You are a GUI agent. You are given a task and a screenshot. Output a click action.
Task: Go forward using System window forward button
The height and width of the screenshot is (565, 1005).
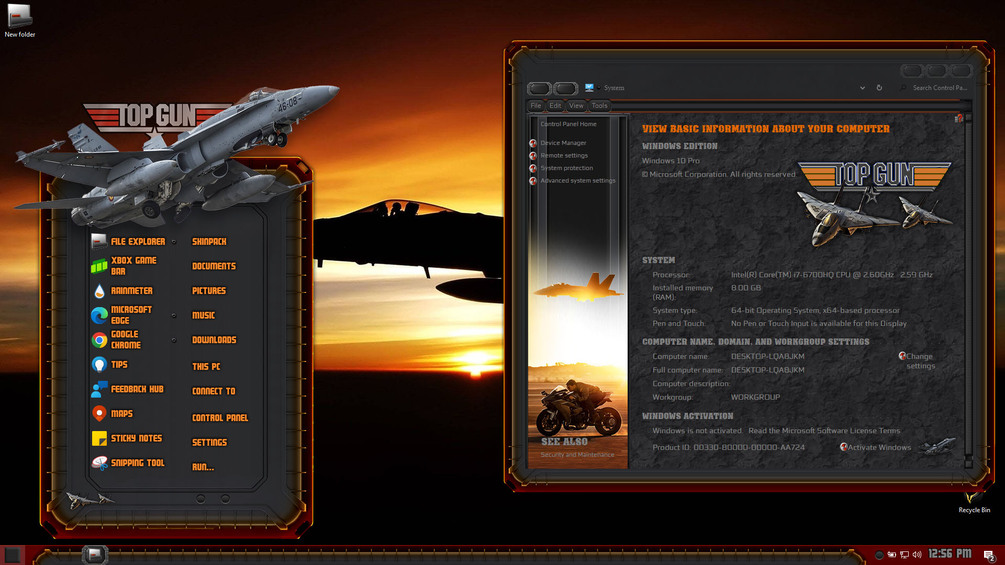coord(565,88)
